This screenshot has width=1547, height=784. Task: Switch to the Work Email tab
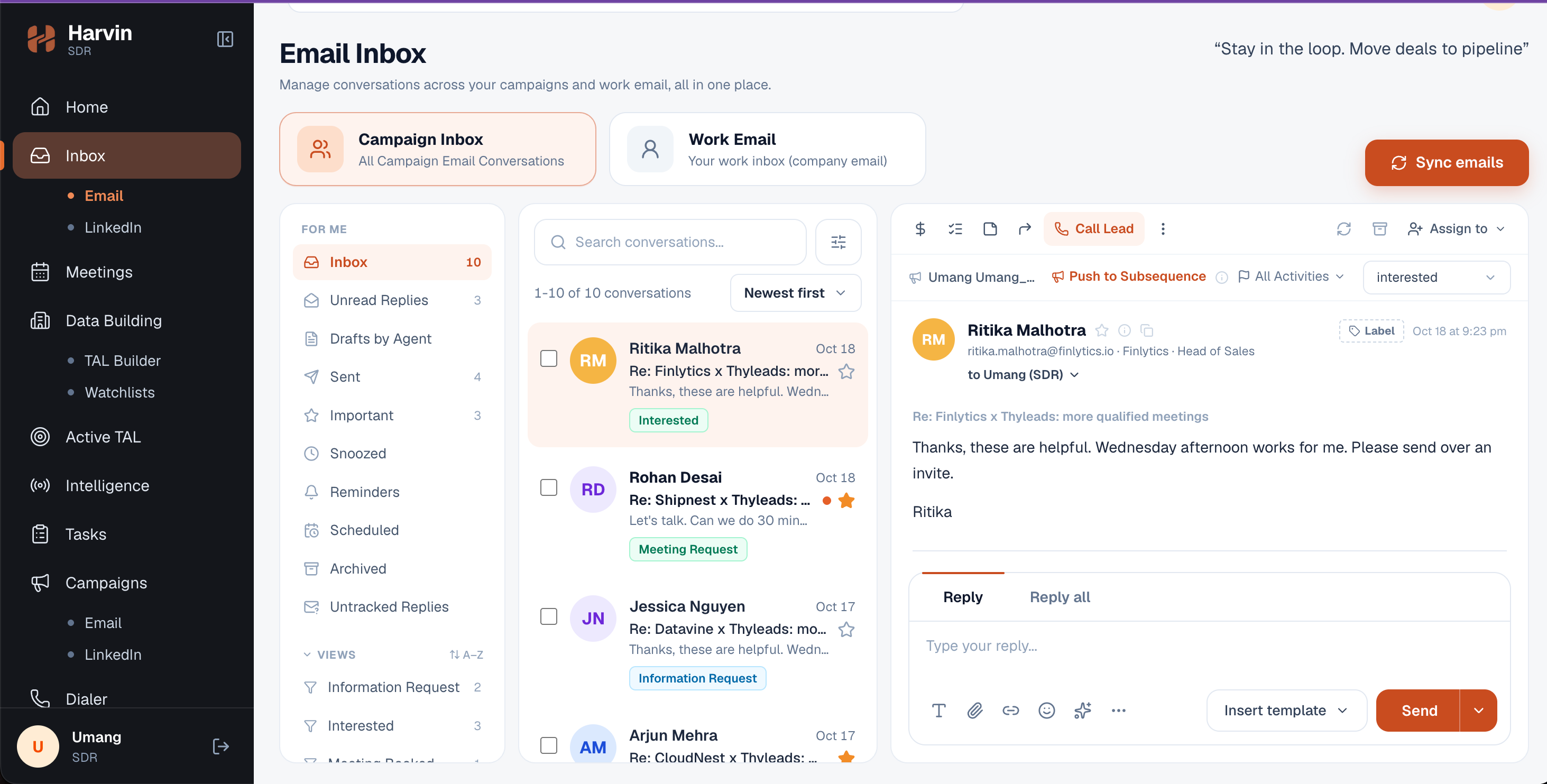tap(767, 149)
